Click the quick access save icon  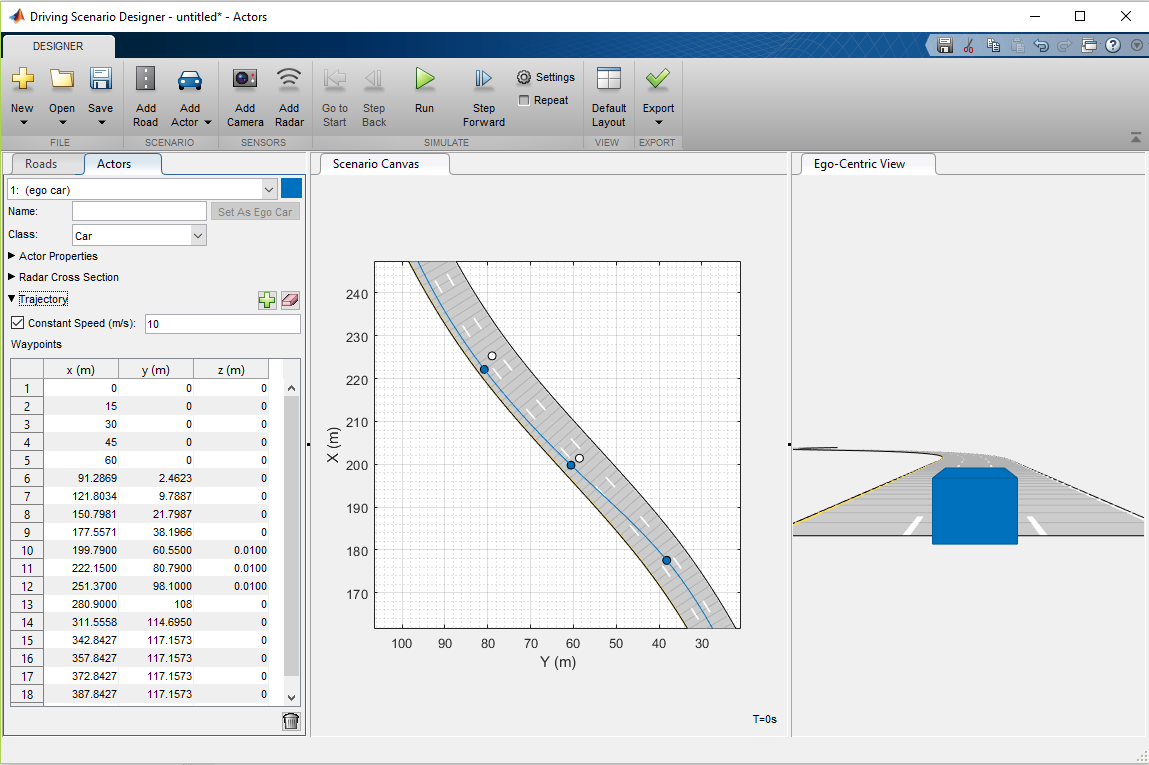pyautogui.click(x=945, y=45)
